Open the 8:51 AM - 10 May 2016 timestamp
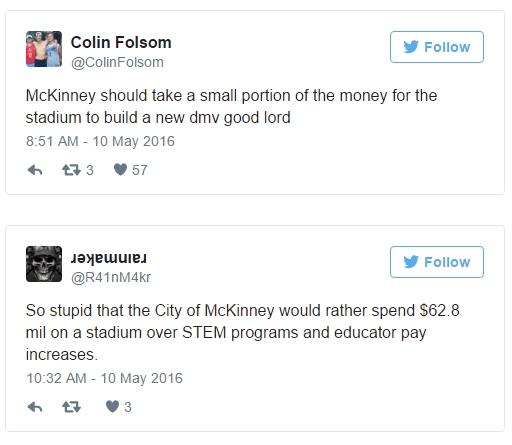Viewport: 512px width, 445px height. [100, 141]
